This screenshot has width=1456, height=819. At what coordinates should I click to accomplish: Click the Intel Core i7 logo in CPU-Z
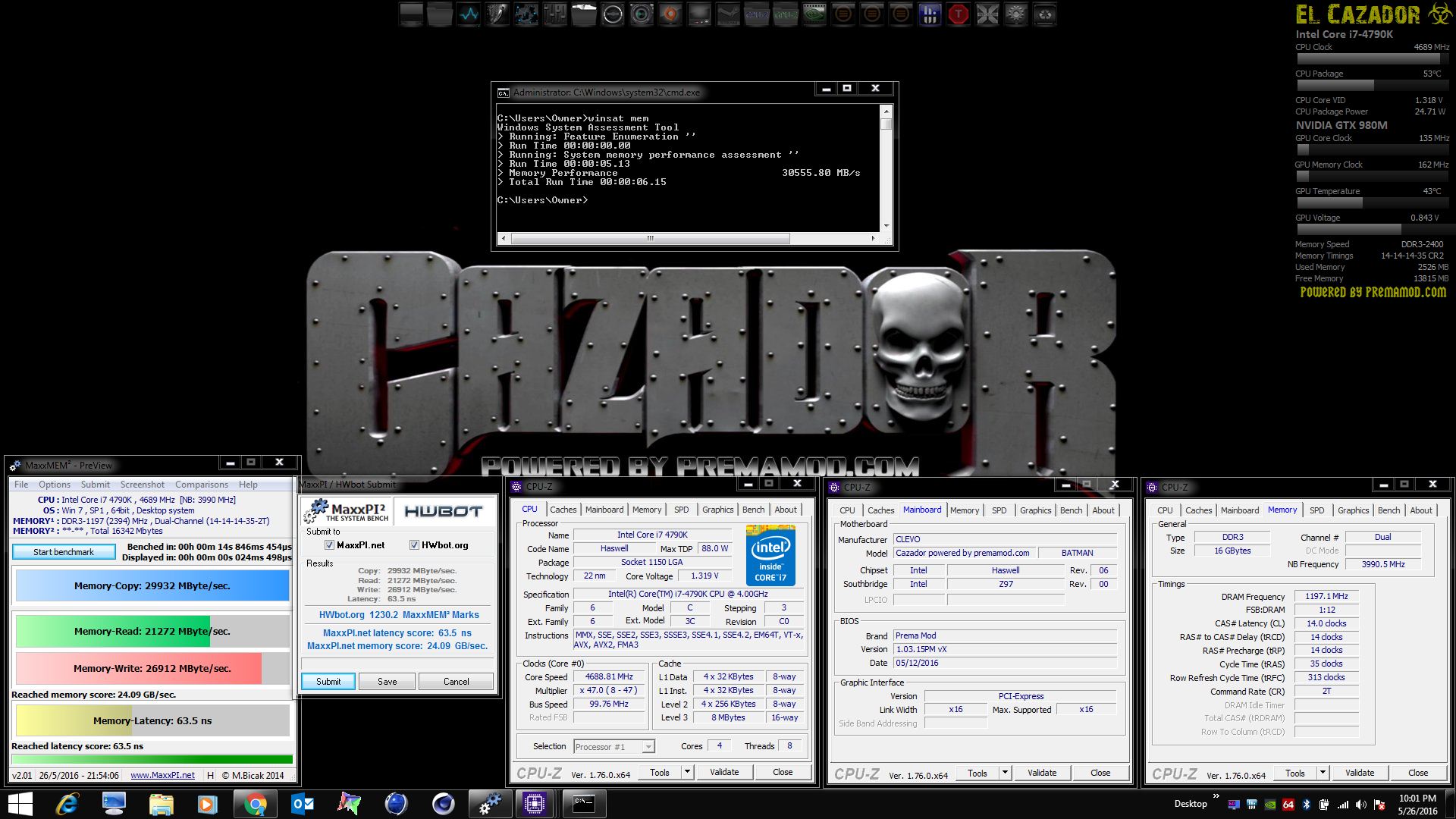coord(770,554)
